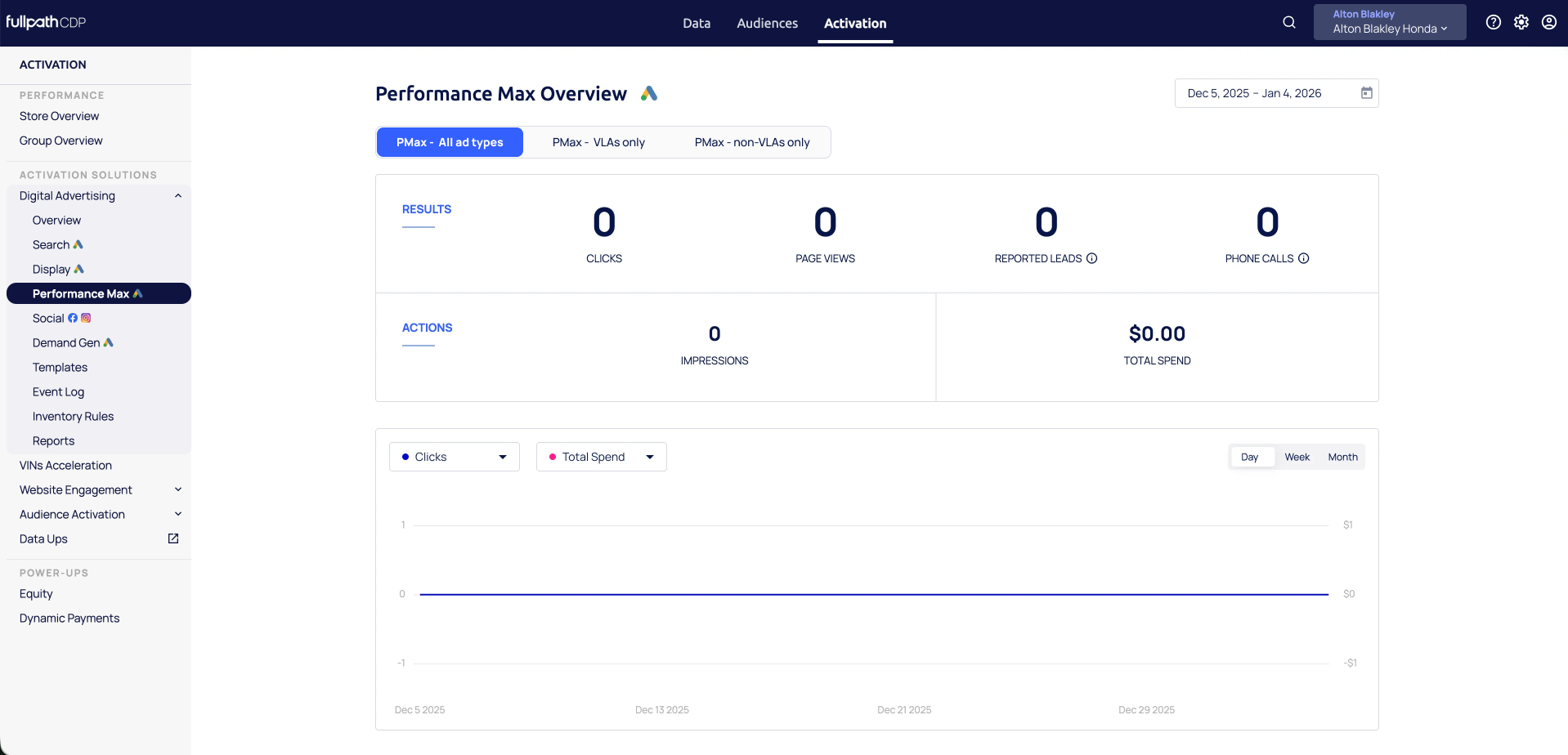The width and height of the screenshot is (1568, 755).
Task: Open the date range calendar icon
Action: pyautogui.click(x=1366, y=93)
